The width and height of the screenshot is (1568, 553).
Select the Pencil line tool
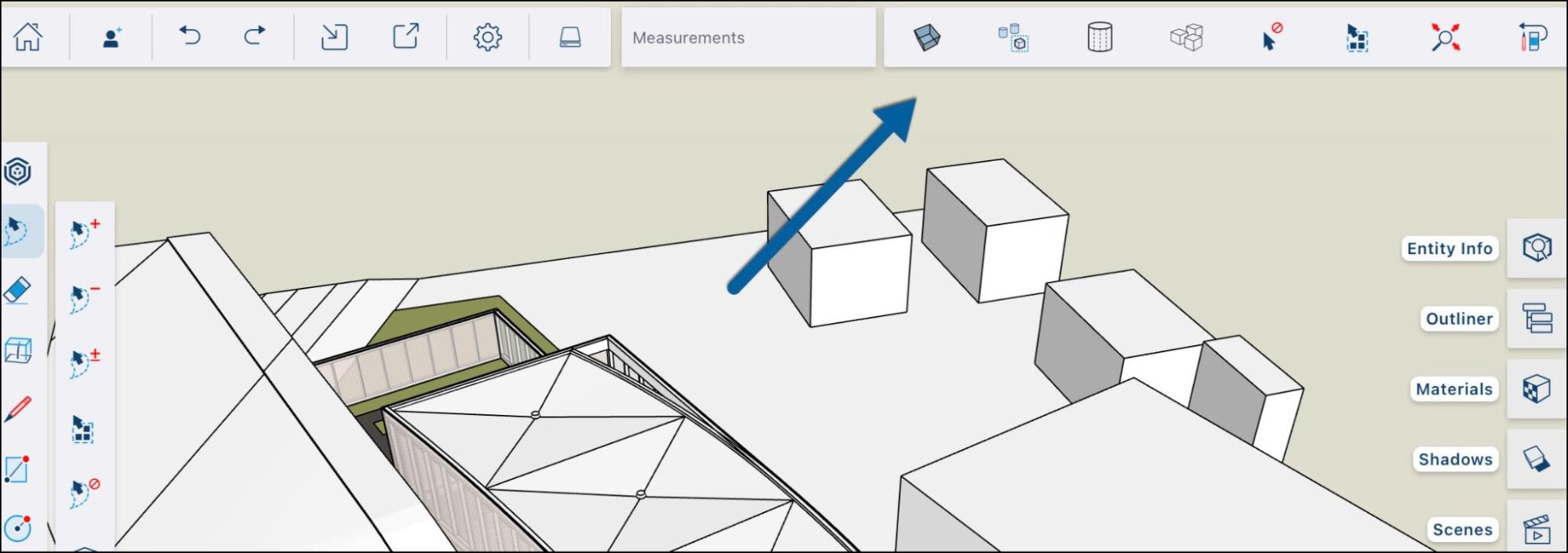pos(17,409)
